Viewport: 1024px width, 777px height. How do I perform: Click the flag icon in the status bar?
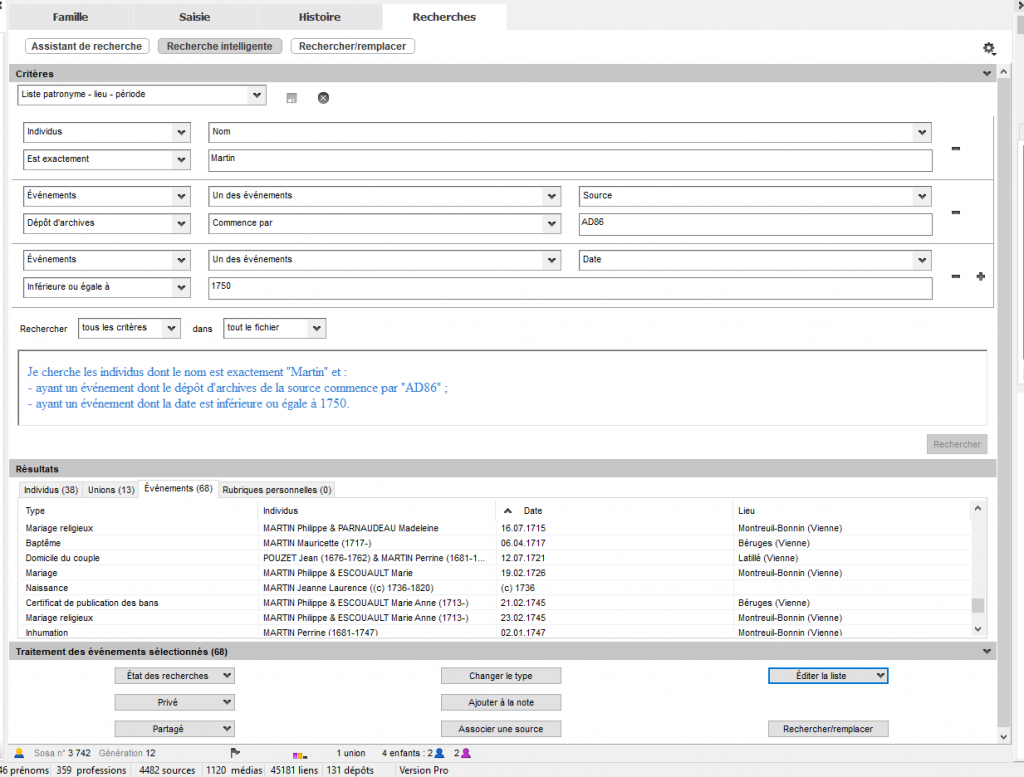235,753
